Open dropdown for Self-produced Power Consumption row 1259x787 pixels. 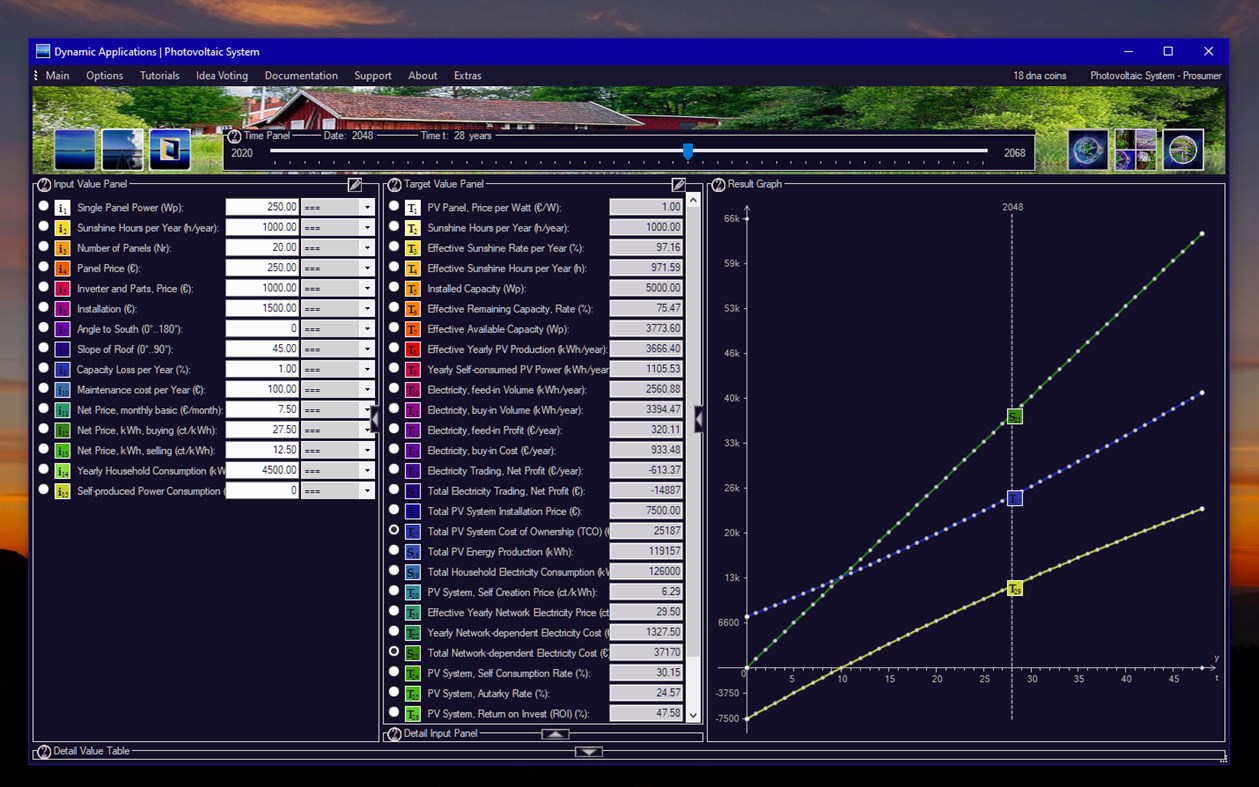(367, 491)
